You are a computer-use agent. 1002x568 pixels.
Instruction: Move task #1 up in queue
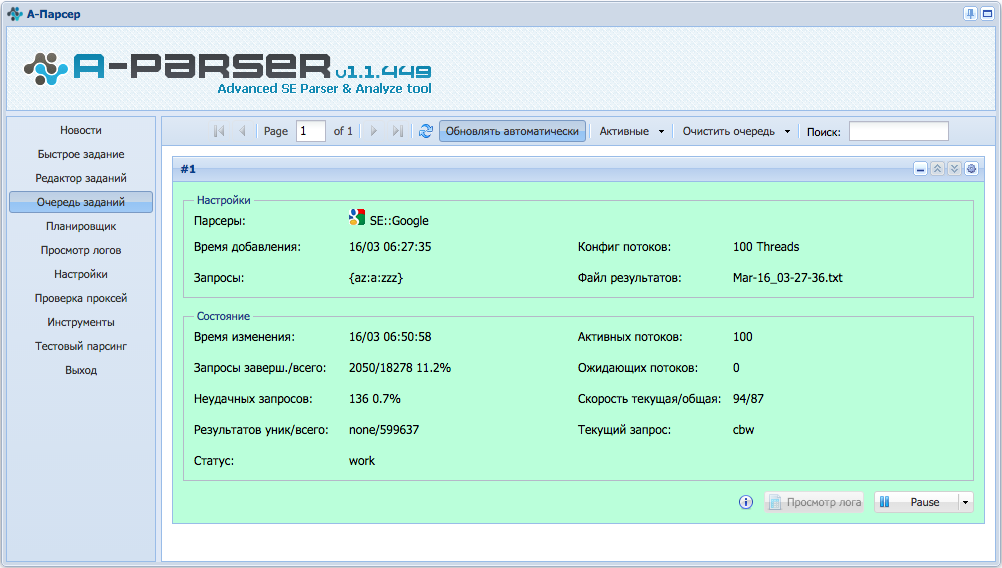coord(937,169)
